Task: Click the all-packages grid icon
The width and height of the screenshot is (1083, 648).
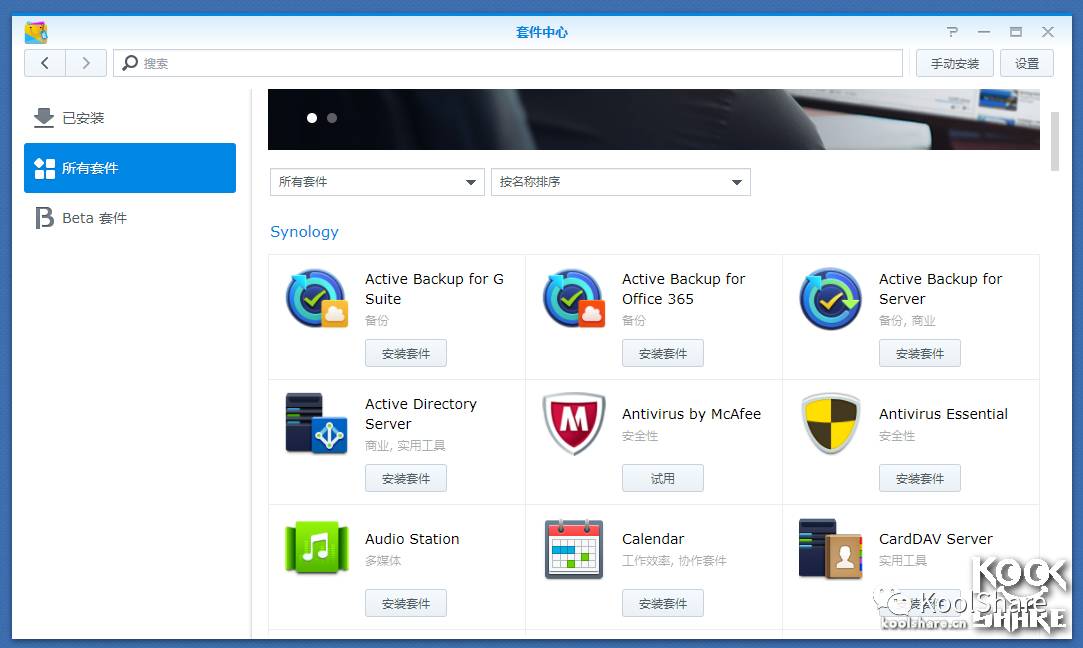Action: tap(45, 168)
